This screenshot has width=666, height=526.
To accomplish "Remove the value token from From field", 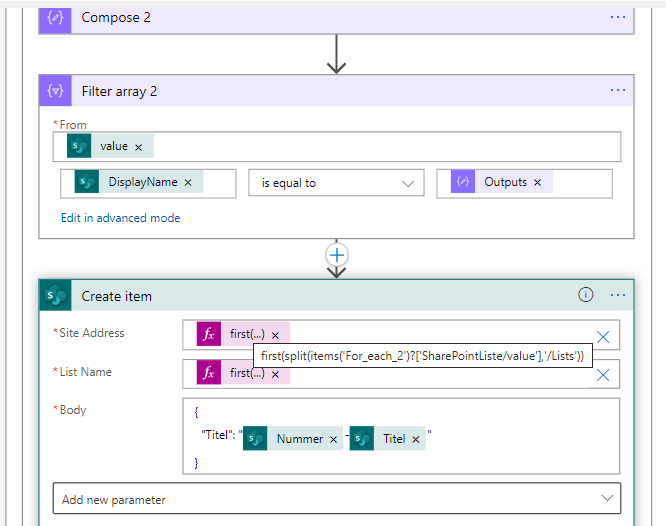I will click(x=138, y=147).
